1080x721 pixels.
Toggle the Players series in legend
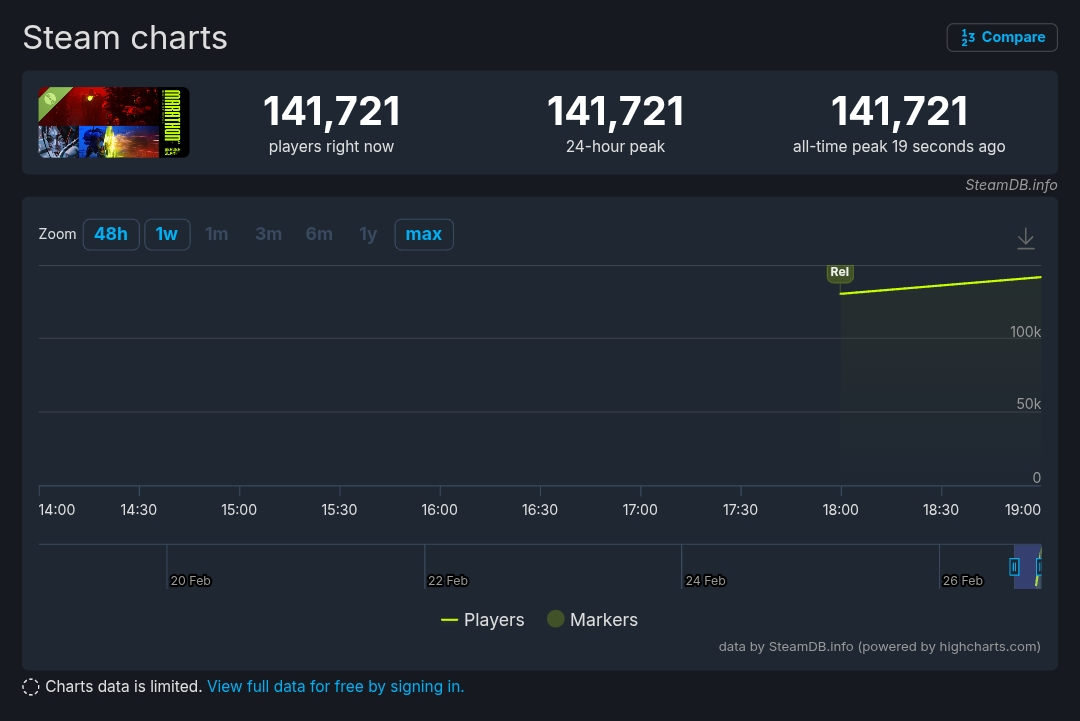coord(483,620)
